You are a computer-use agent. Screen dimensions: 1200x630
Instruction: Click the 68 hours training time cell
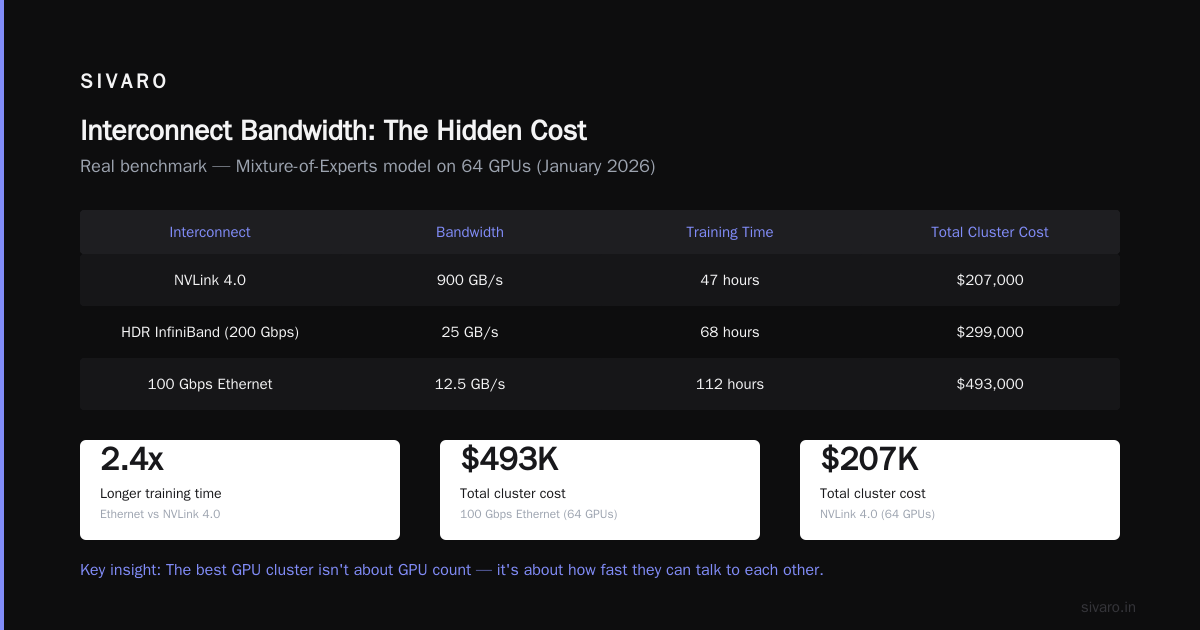click(x=730, y=332)
